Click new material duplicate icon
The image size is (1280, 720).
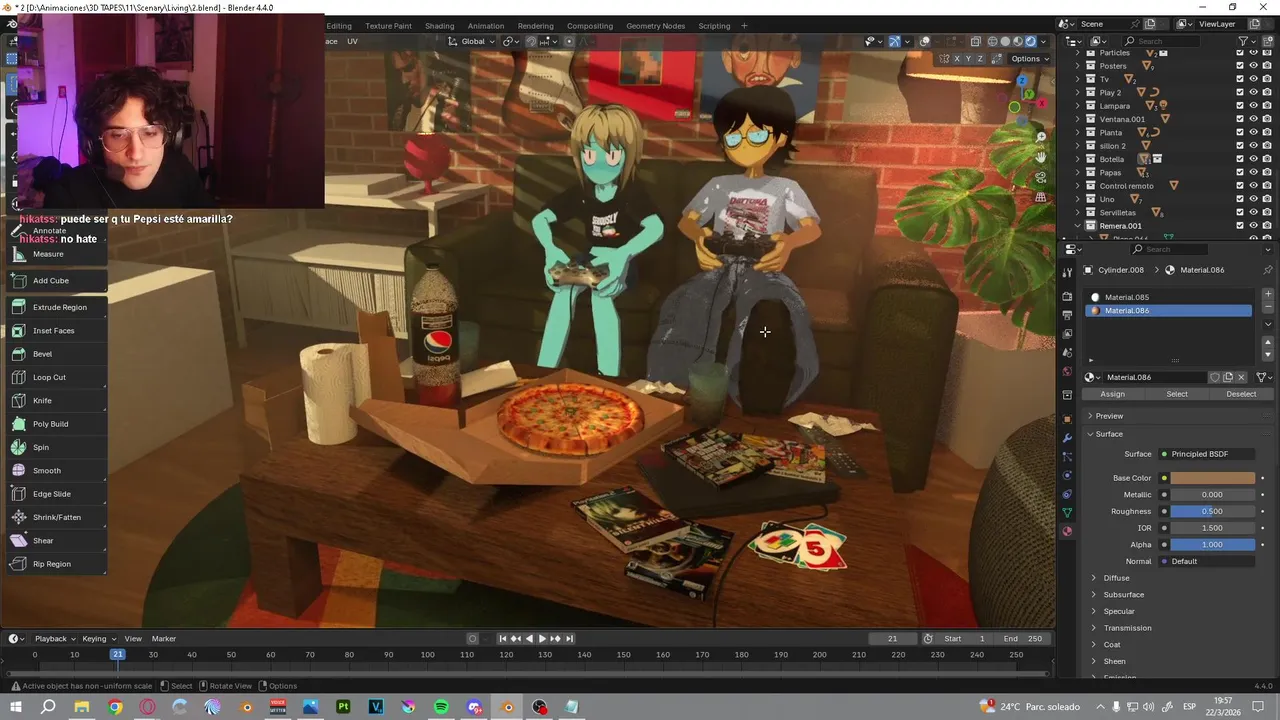click(x=1228, y=377)
